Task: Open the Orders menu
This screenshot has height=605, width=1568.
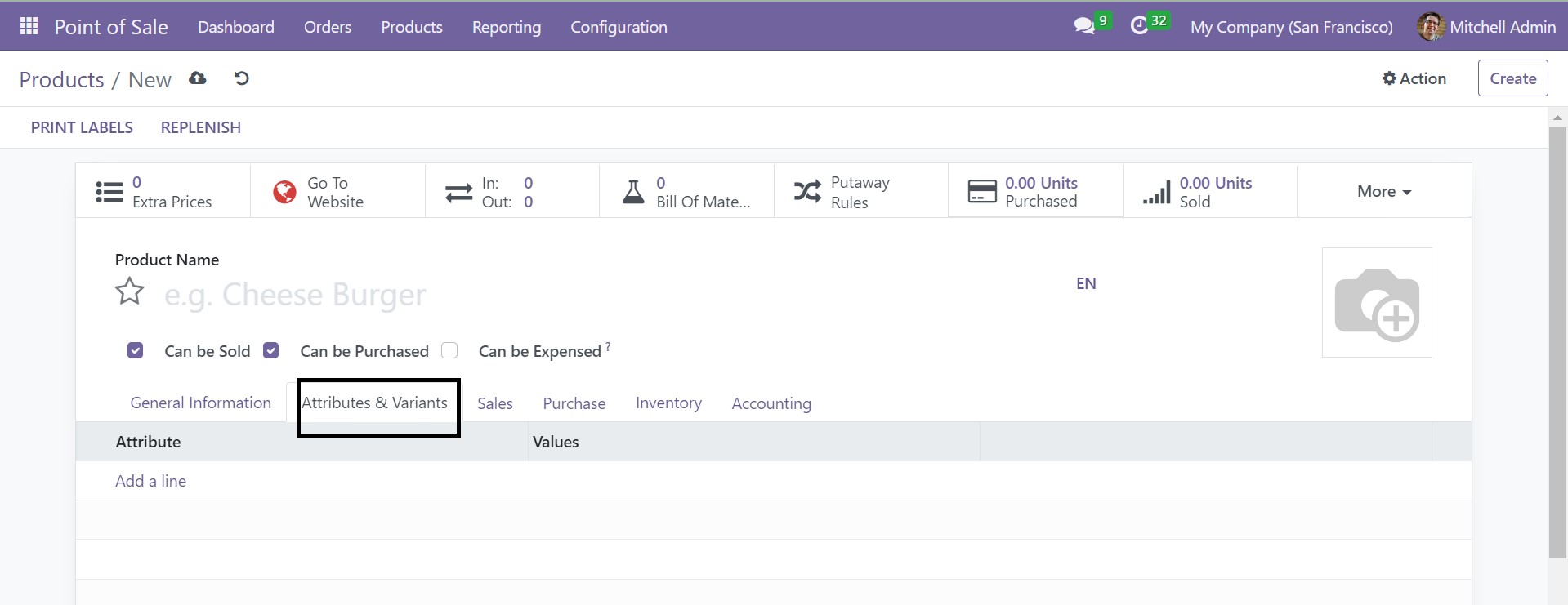Action: coord(328,27)
